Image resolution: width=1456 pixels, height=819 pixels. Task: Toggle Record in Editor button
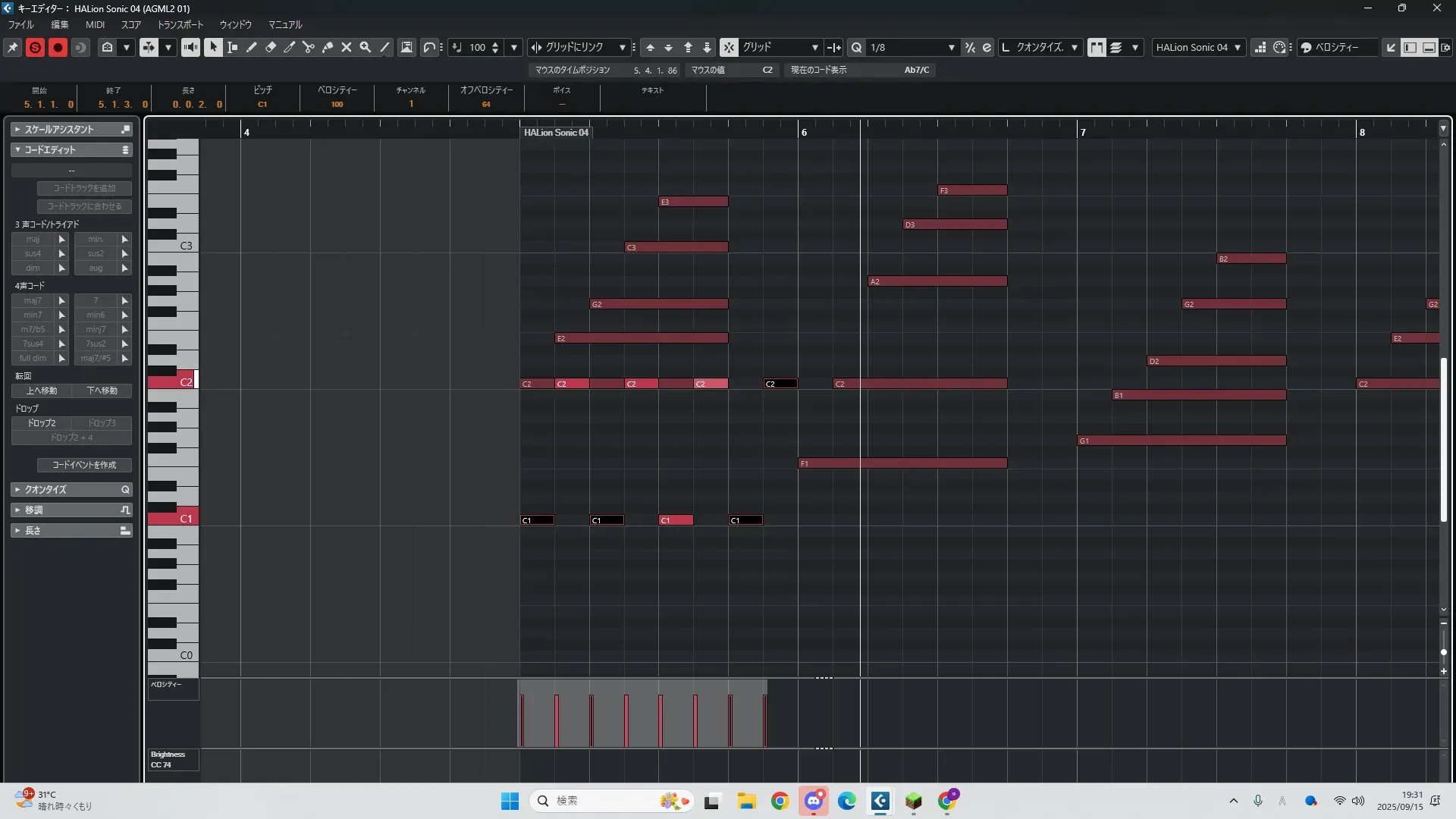point(58,47)
